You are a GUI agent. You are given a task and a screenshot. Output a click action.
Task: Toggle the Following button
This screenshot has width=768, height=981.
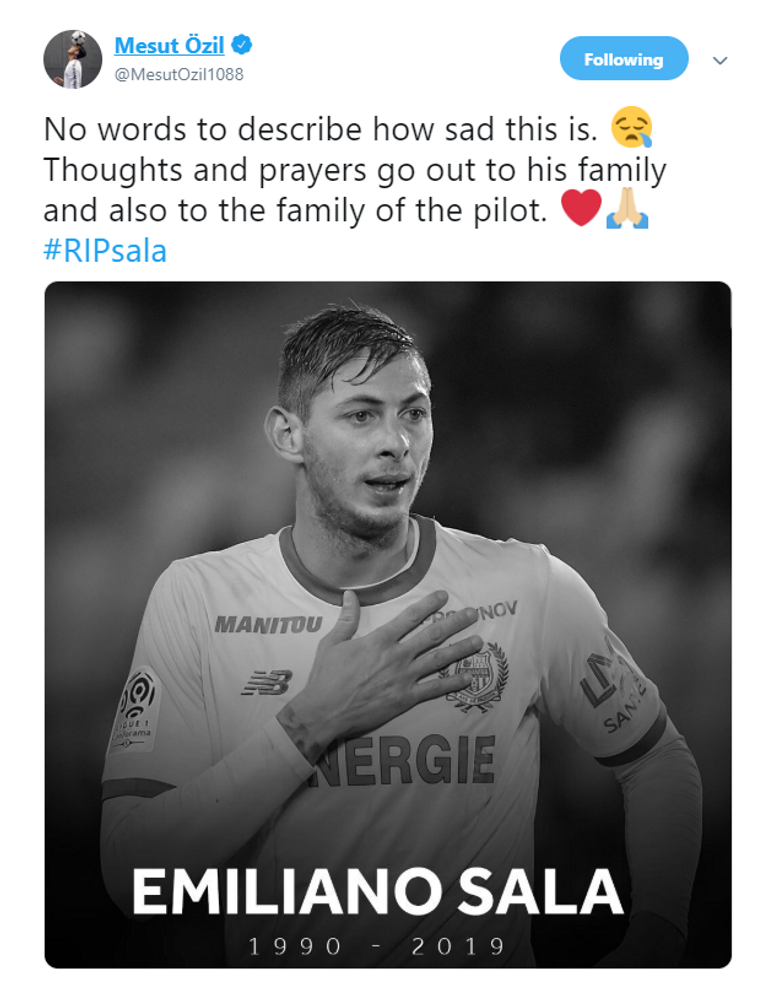tap(623, 59)
